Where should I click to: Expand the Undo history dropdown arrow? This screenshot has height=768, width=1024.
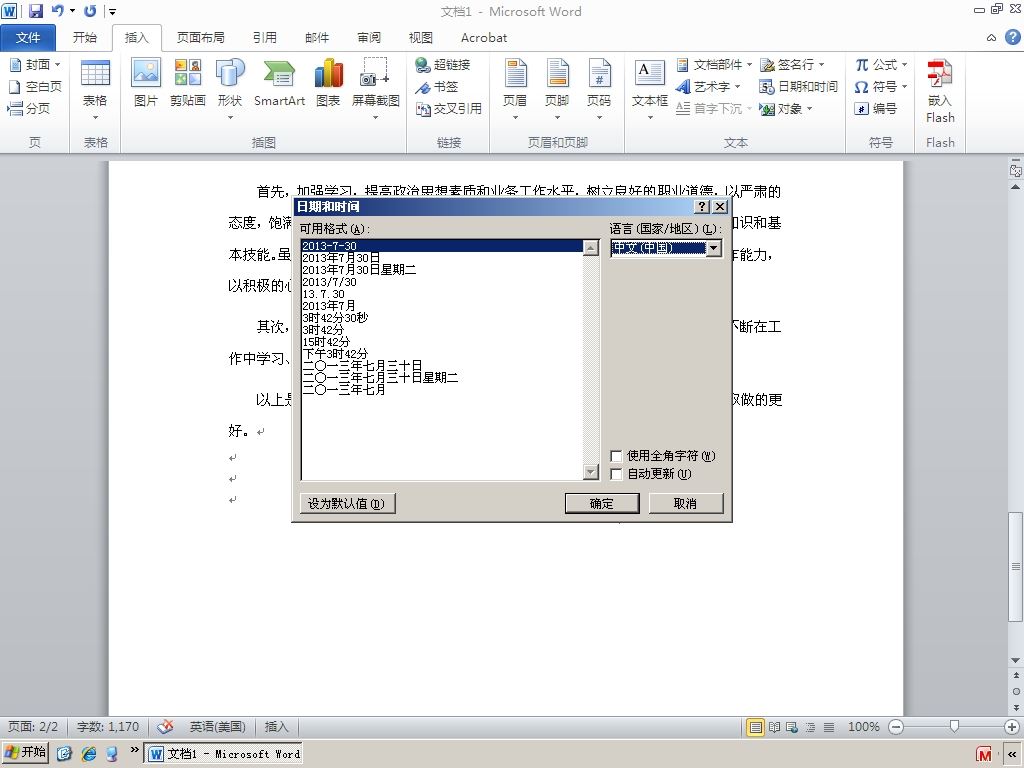(x=72, y=11)
